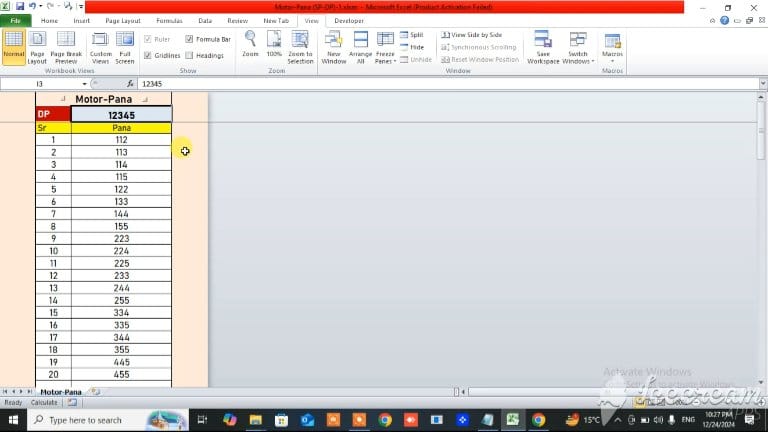Open the Formulas tab
Viewport: 768px width, 432px height.
coord(169,21)
